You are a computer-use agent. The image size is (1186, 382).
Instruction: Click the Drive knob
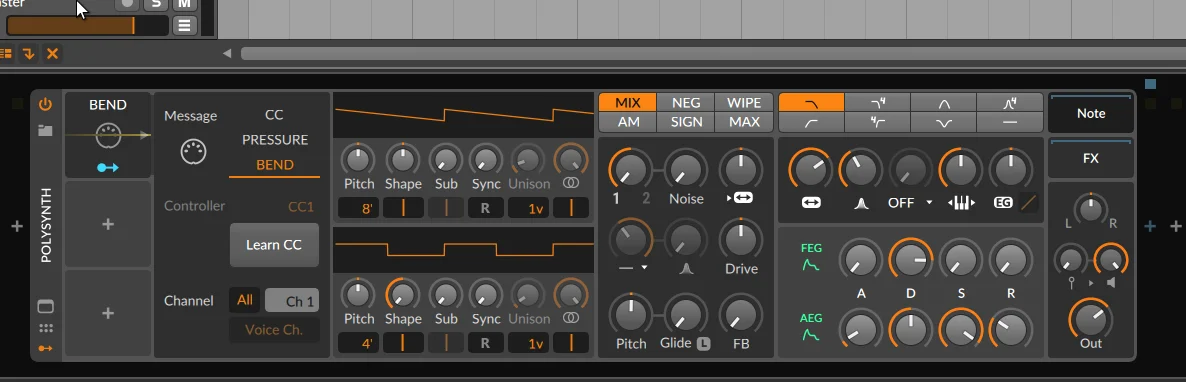coord(740,240)
